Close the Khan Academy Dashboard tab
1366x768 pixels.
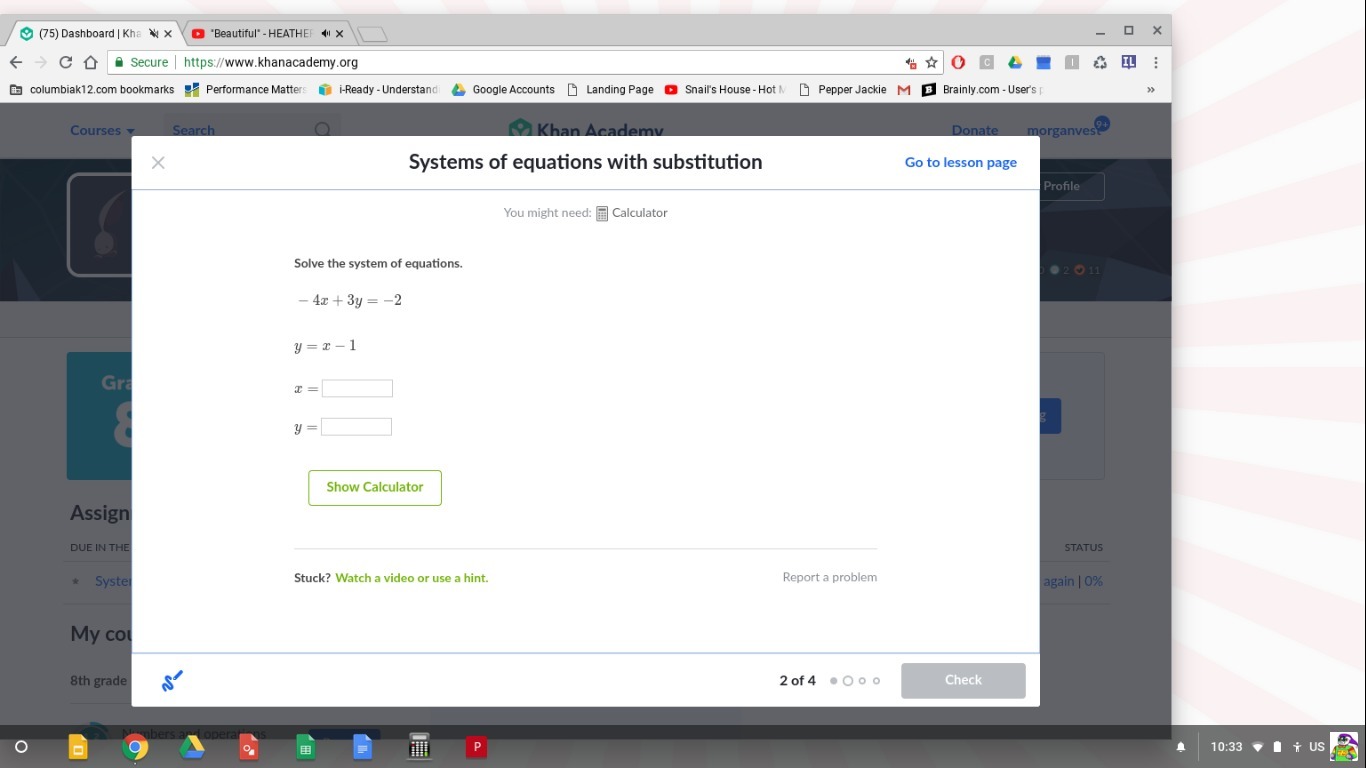click(168, 33)
